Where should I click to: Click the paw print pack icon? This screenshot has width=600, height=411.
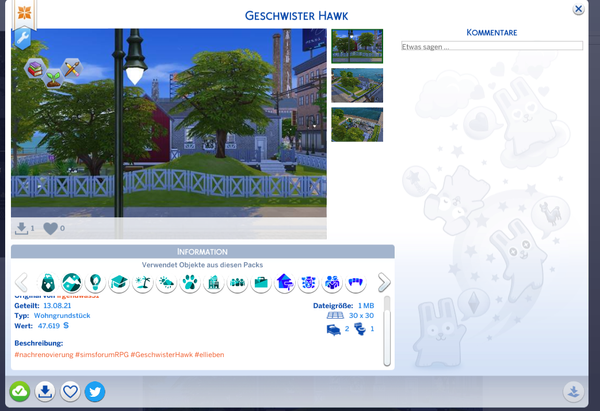coord(190,283)
